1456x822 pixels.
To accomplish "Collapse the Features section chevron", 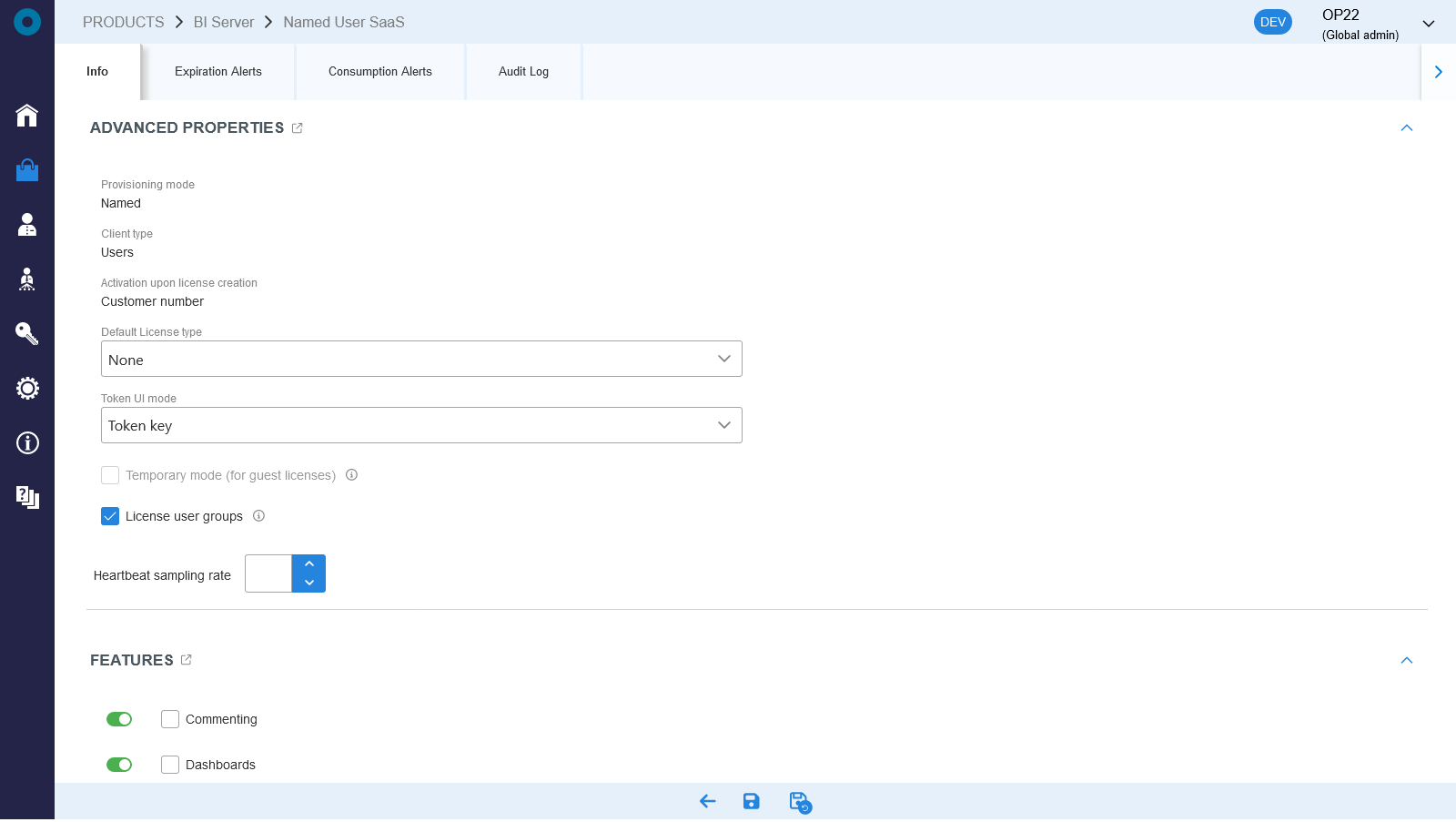I will pos(1408,660).
